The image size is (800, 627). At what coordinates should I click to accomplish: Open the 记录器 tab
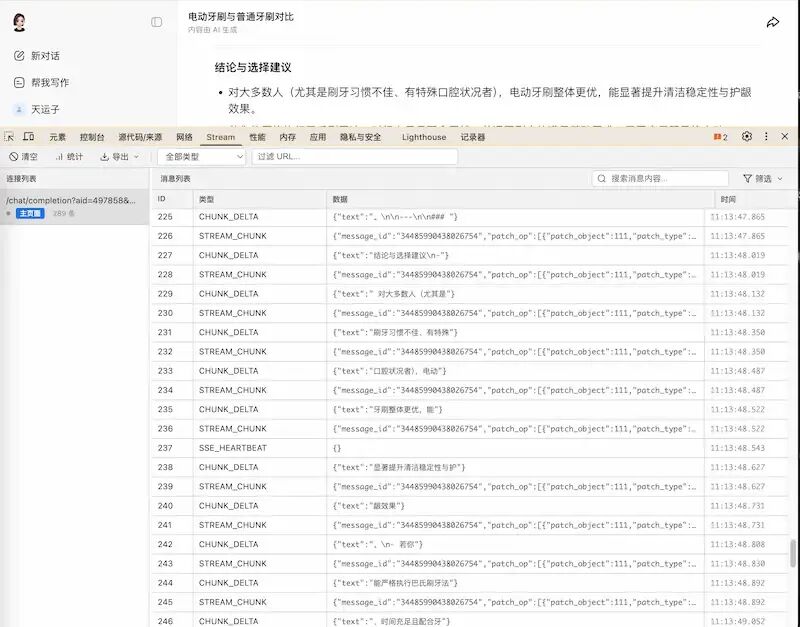click(472, 137)
